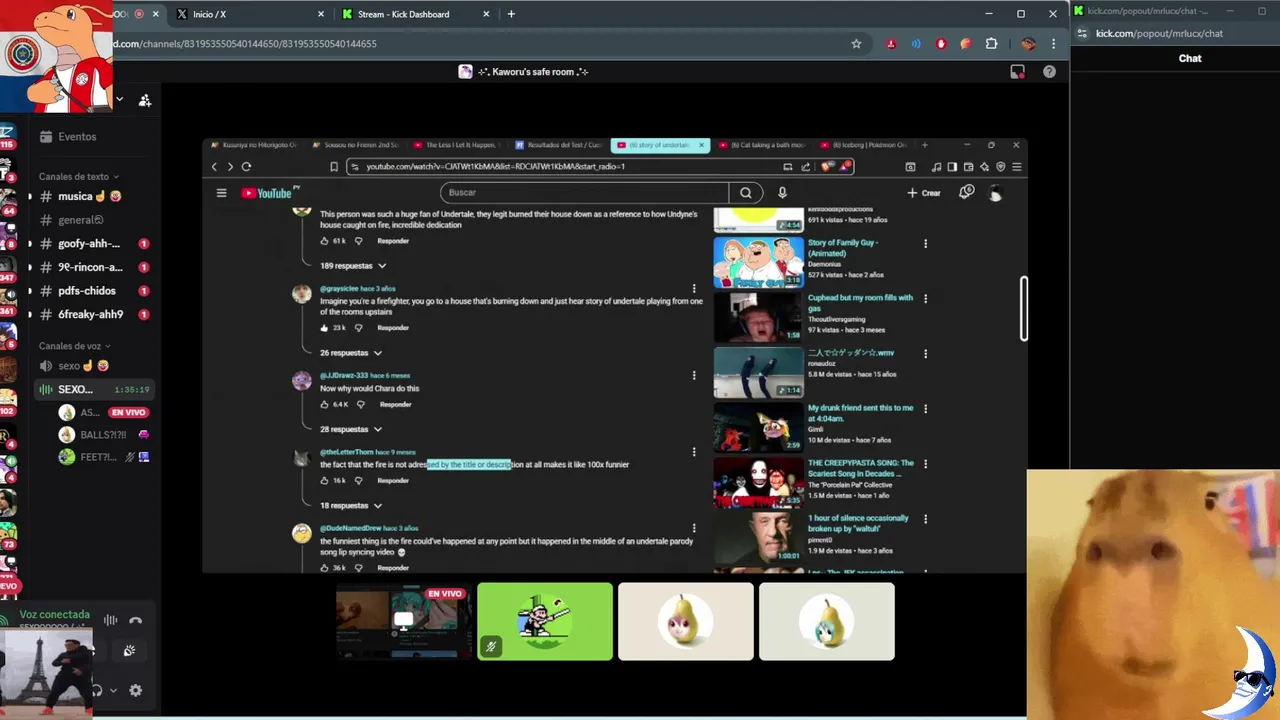Collapse the Canales de texto category
Screen dimensions: 1280x720
(78, 177)
